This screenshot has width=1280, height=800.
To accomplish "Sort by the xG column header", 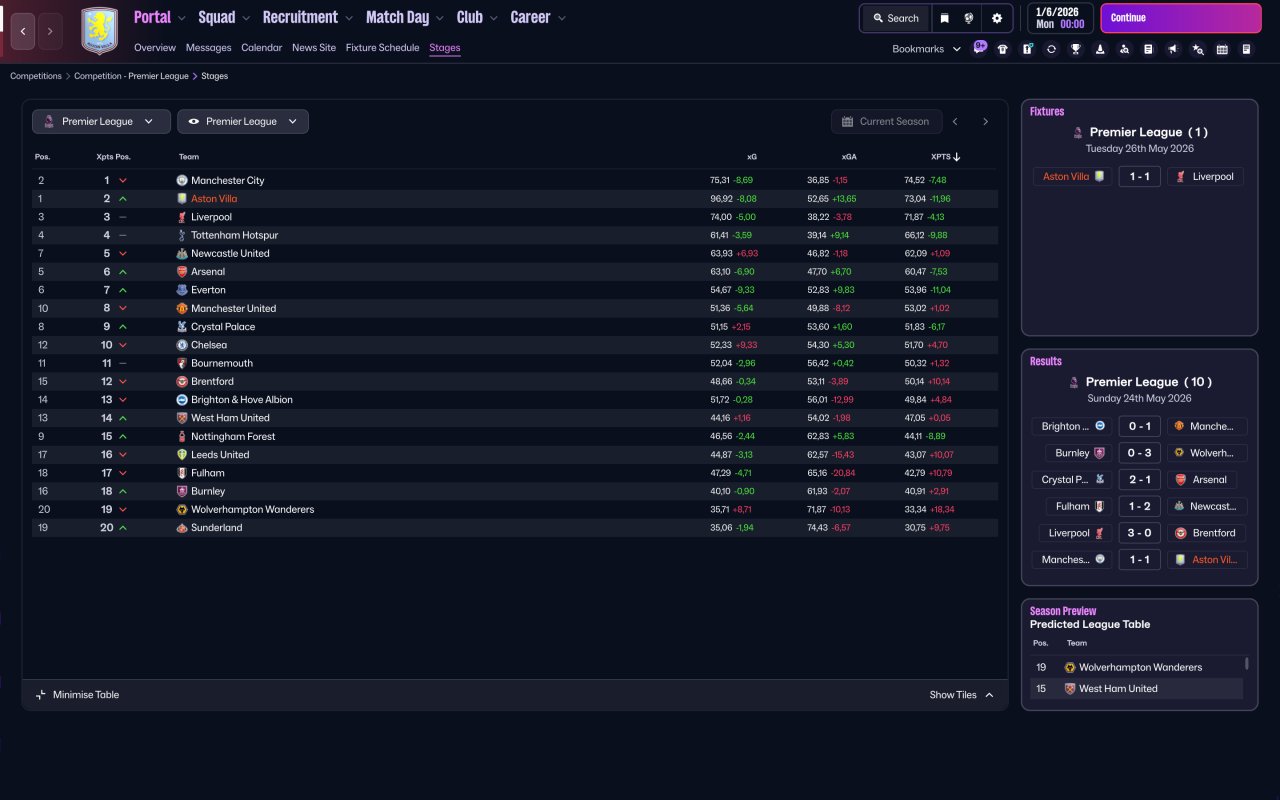I will coord(752,157).
